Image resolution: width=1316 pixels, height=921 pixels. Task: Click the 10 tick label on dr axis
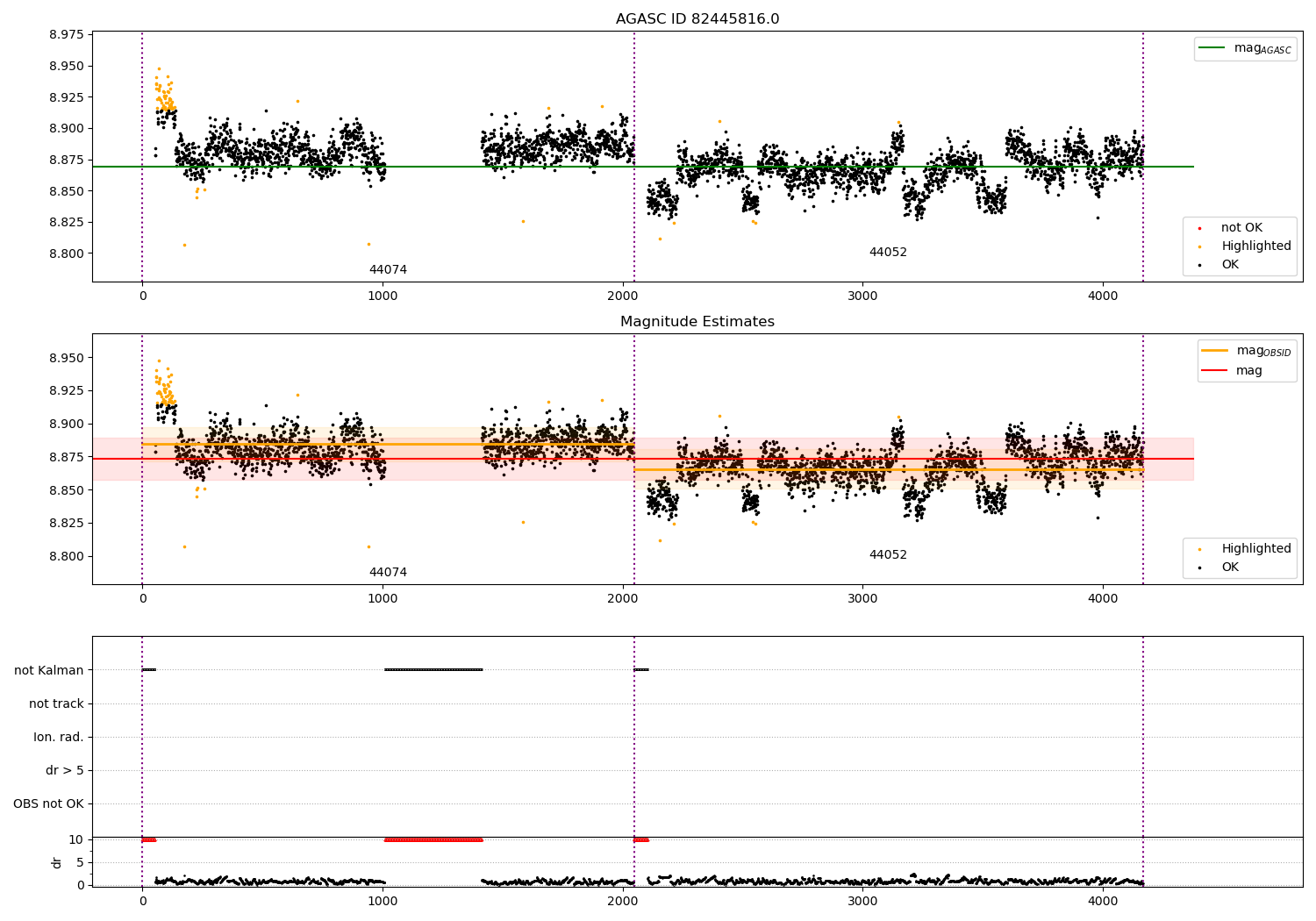(76, 839)
